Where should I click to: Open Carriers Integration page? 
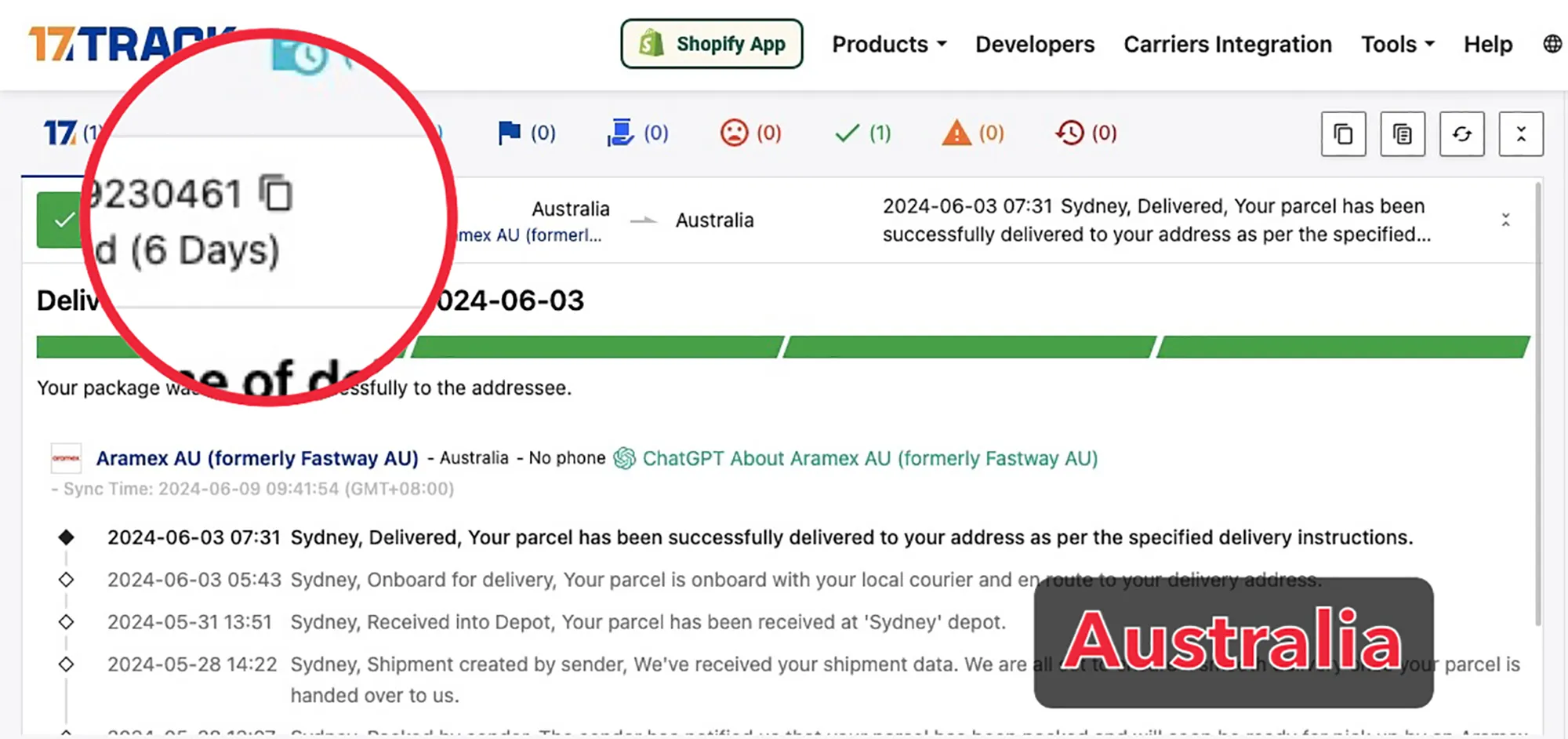coord(1228,44)
